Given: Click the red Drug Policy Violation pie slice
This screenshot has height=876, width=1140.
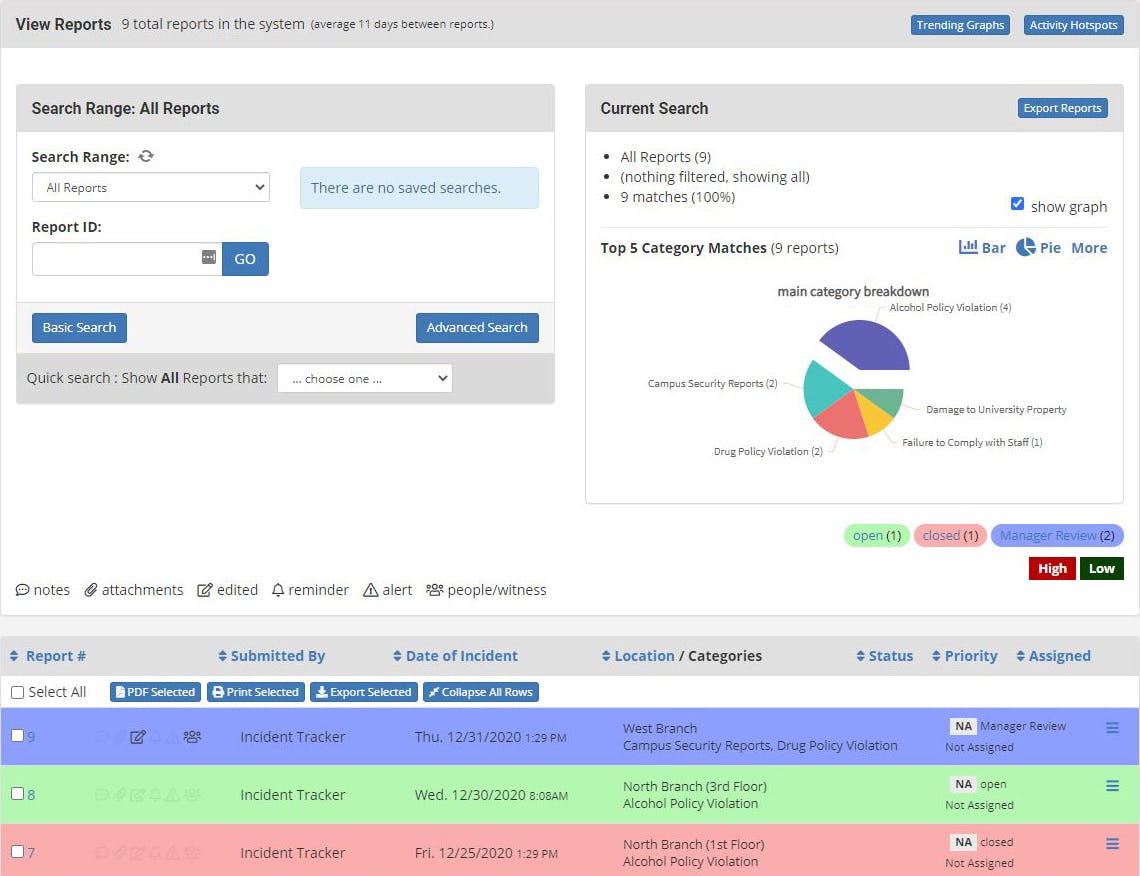Looking at the screenshot, I should pyautogui.click(x=843, y=419).
